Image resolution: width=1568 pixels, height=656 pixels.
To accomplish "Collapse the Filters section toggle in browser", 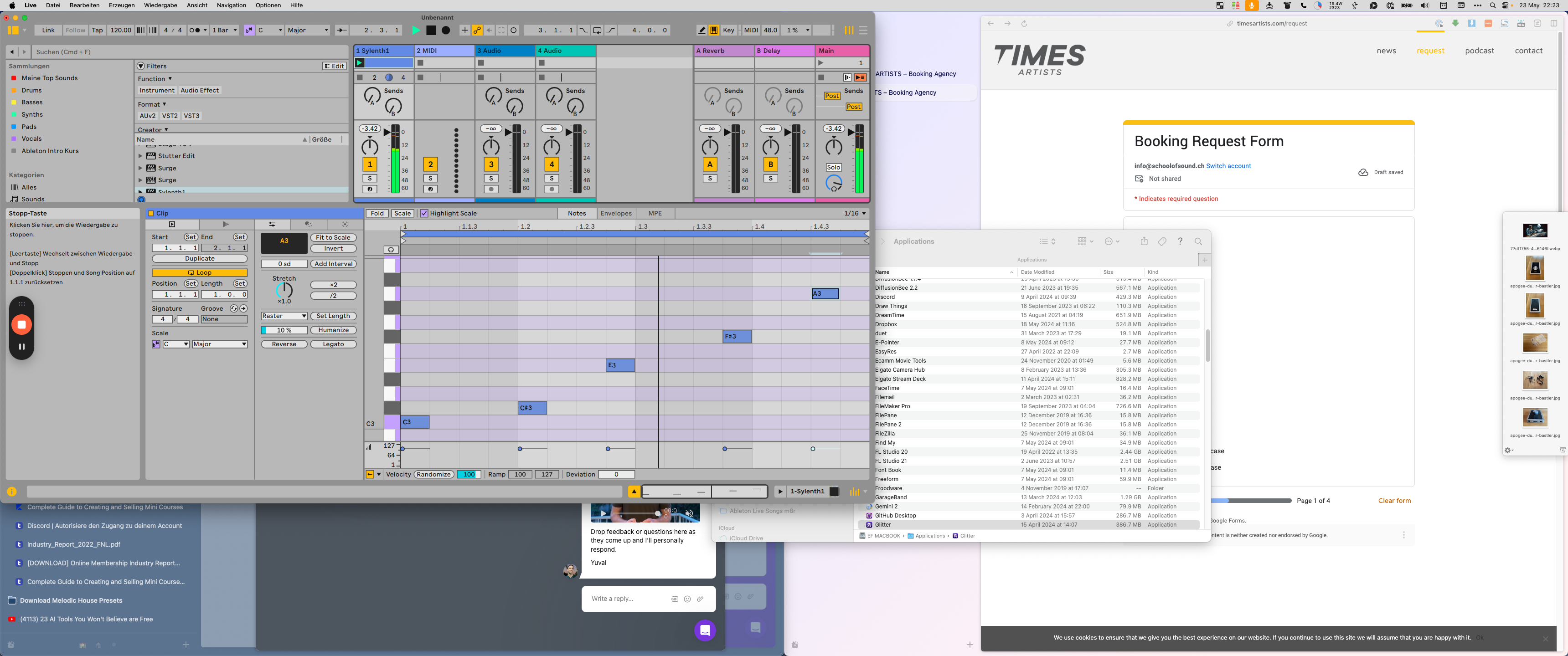I will coord(140,66).
